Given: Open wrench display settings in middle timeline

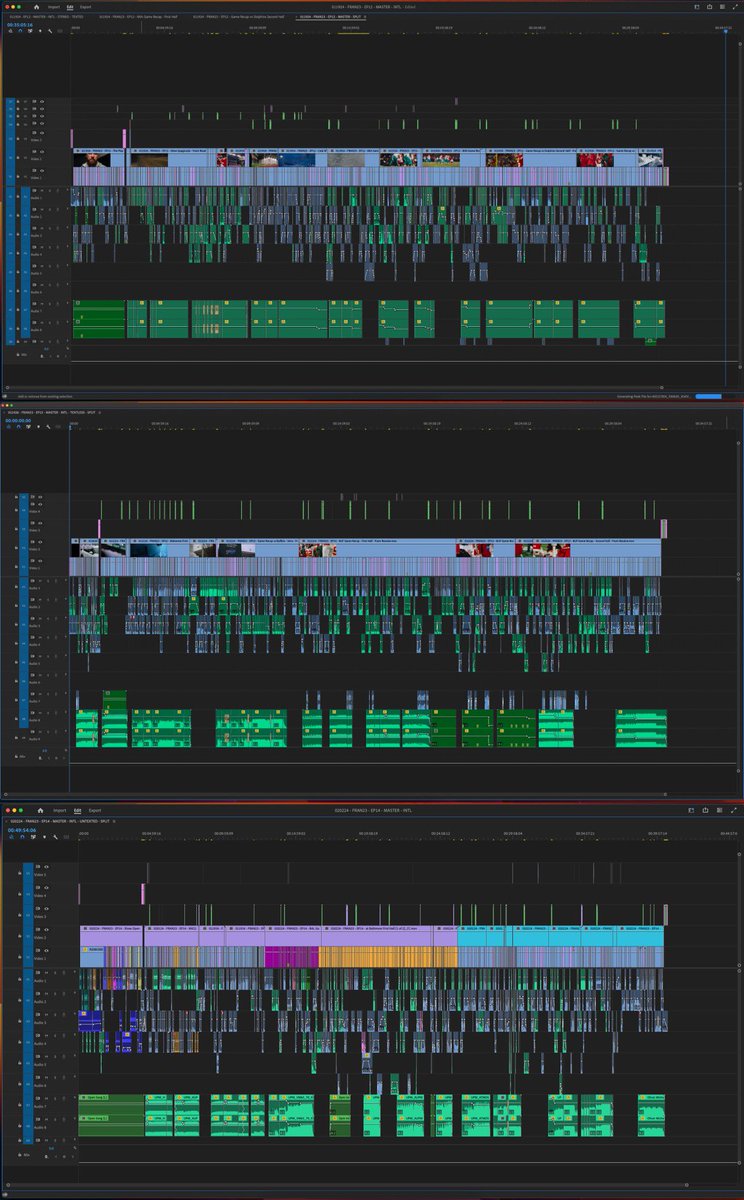Looking at the screenshot, I should [48, 427].
